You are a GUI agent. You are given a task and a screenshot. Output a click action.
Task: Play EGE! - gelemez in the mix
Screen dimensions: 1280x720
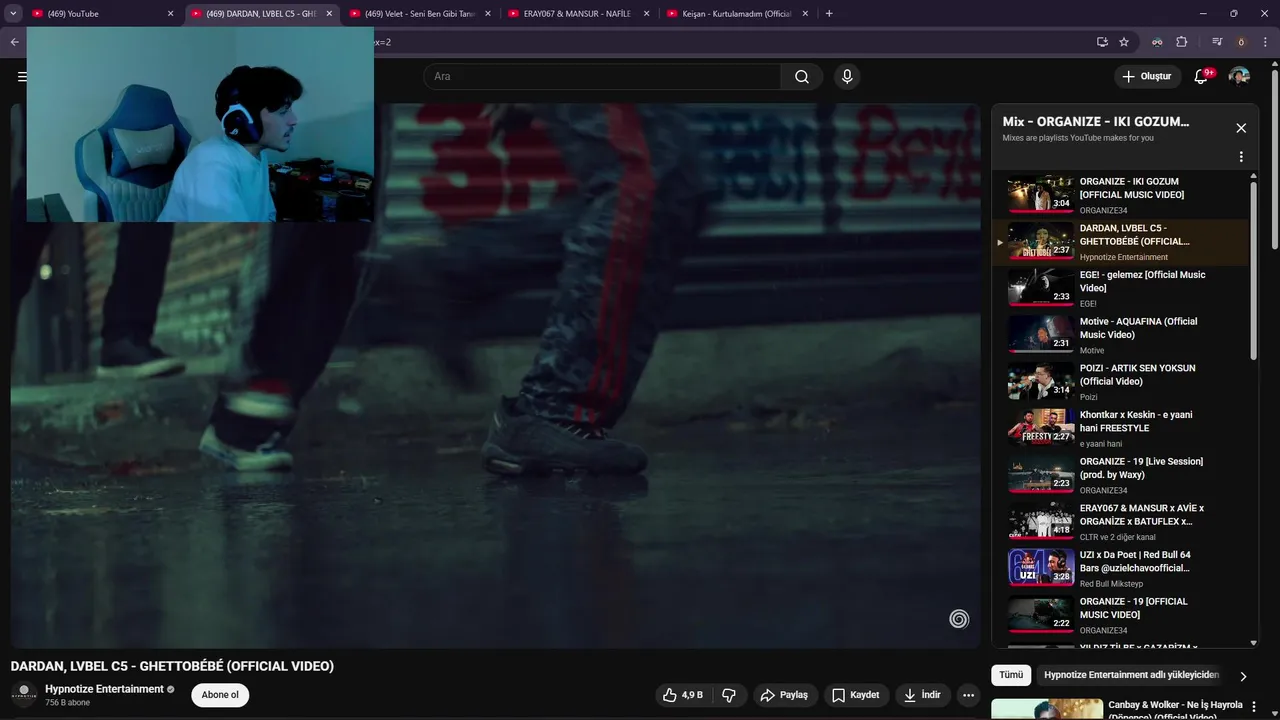(1120, 288)
